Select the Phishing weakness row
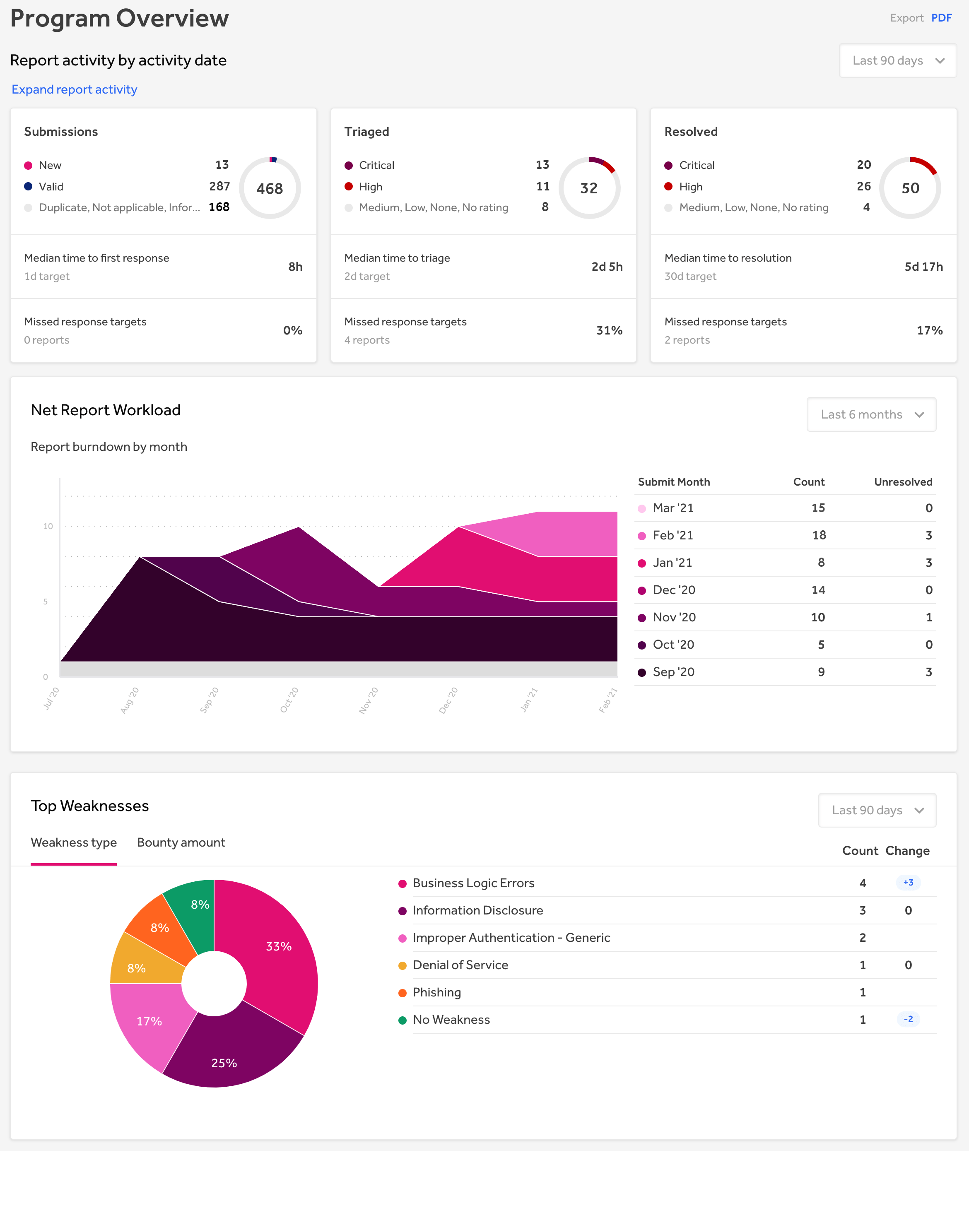 point(437,992)
